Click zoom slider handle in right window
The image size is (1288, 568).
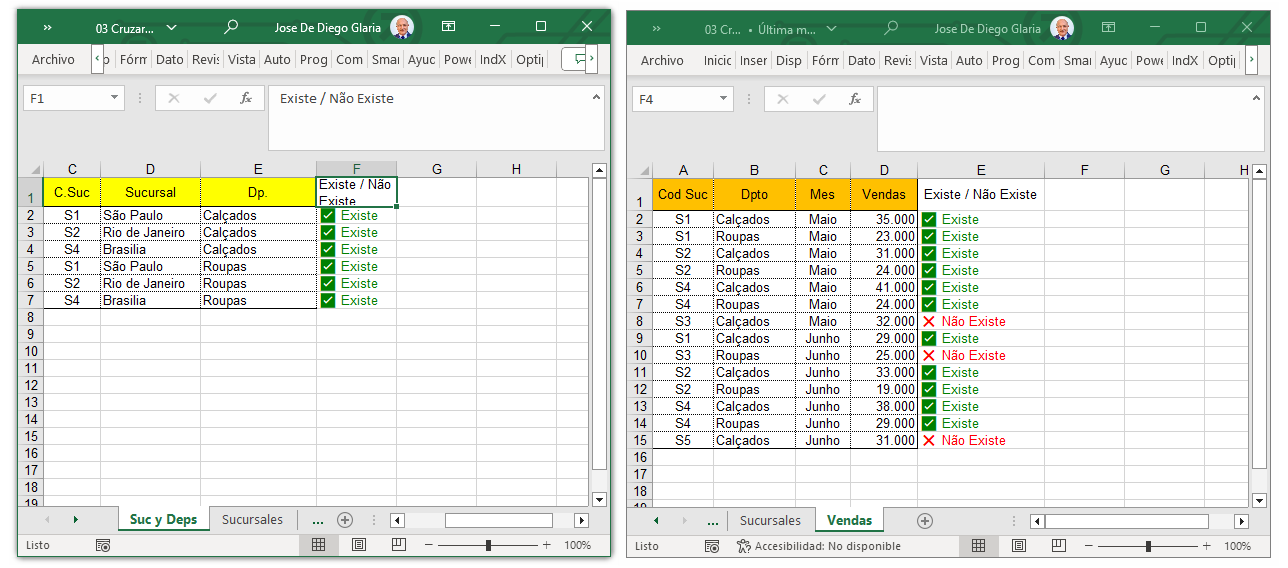(1148, 546)
